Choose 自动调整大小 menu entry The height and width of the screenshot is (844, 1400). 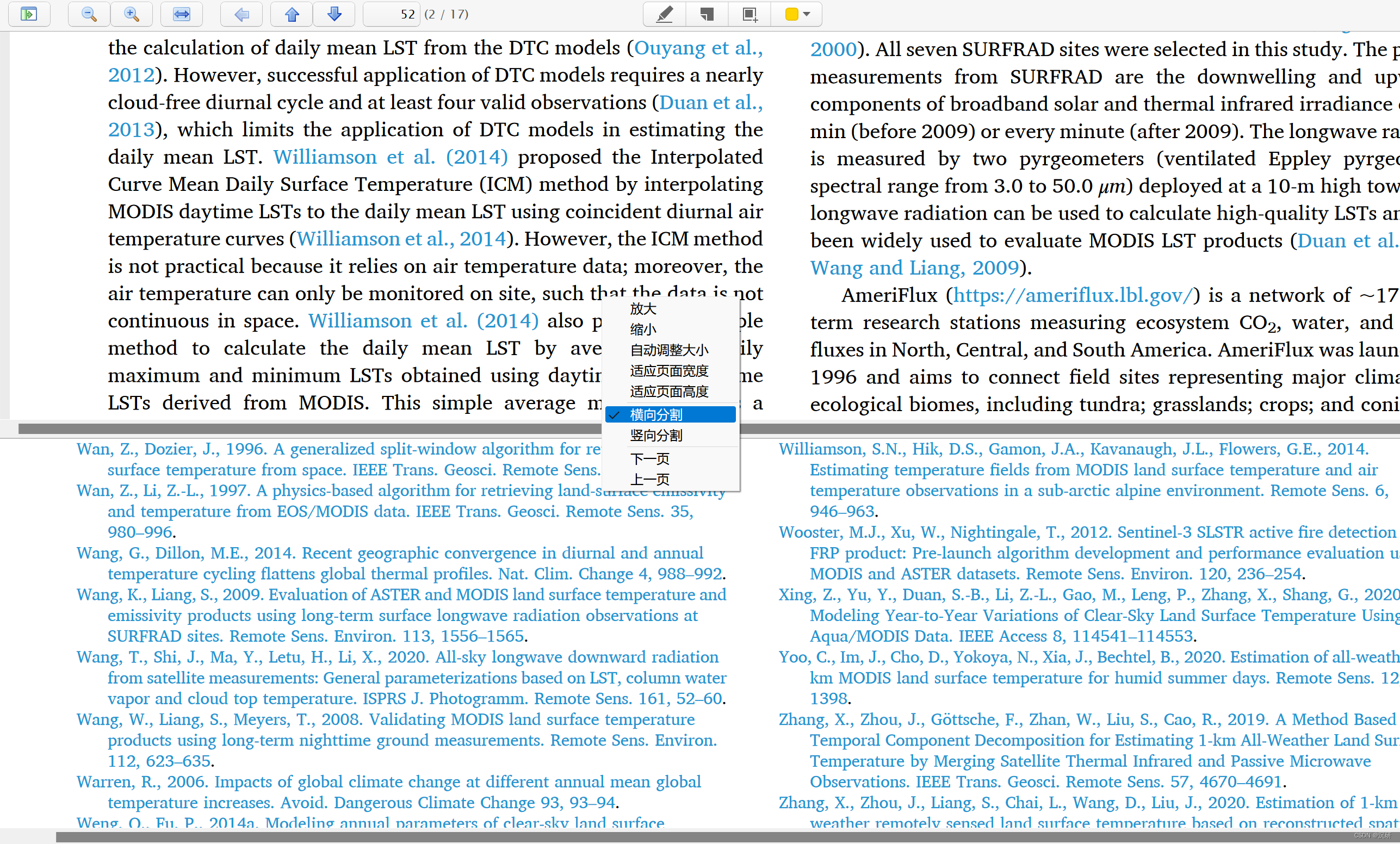669,350
